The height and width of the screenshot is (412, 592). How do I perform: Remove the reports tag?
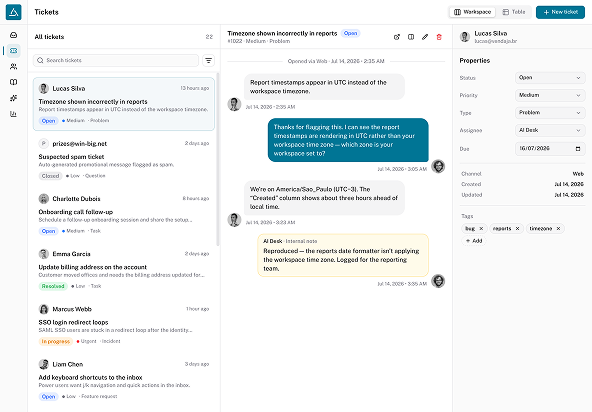pos(517,228)
